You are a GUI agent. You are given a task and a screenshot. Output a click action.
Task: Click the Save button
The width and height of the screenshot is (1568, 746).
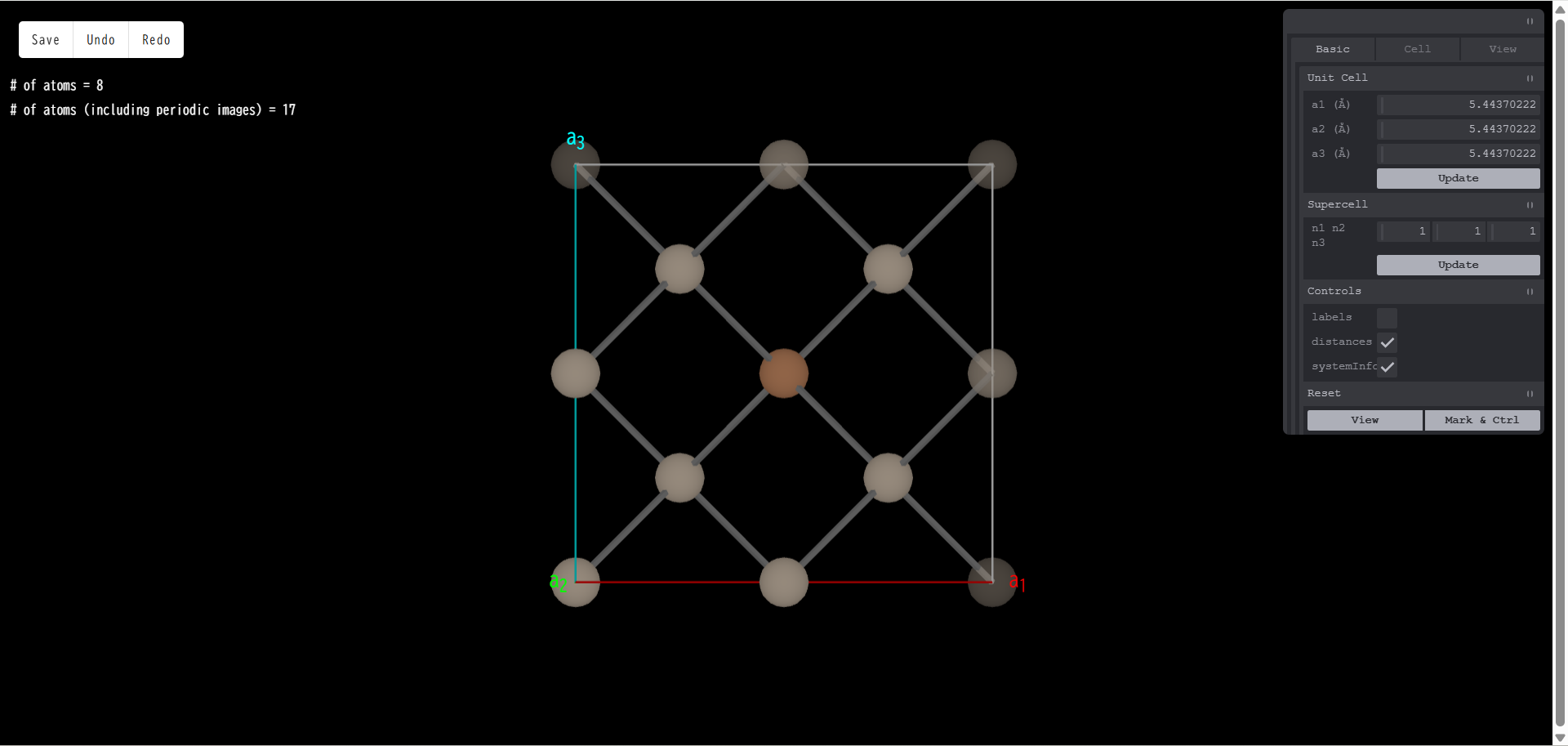(46, 40)
